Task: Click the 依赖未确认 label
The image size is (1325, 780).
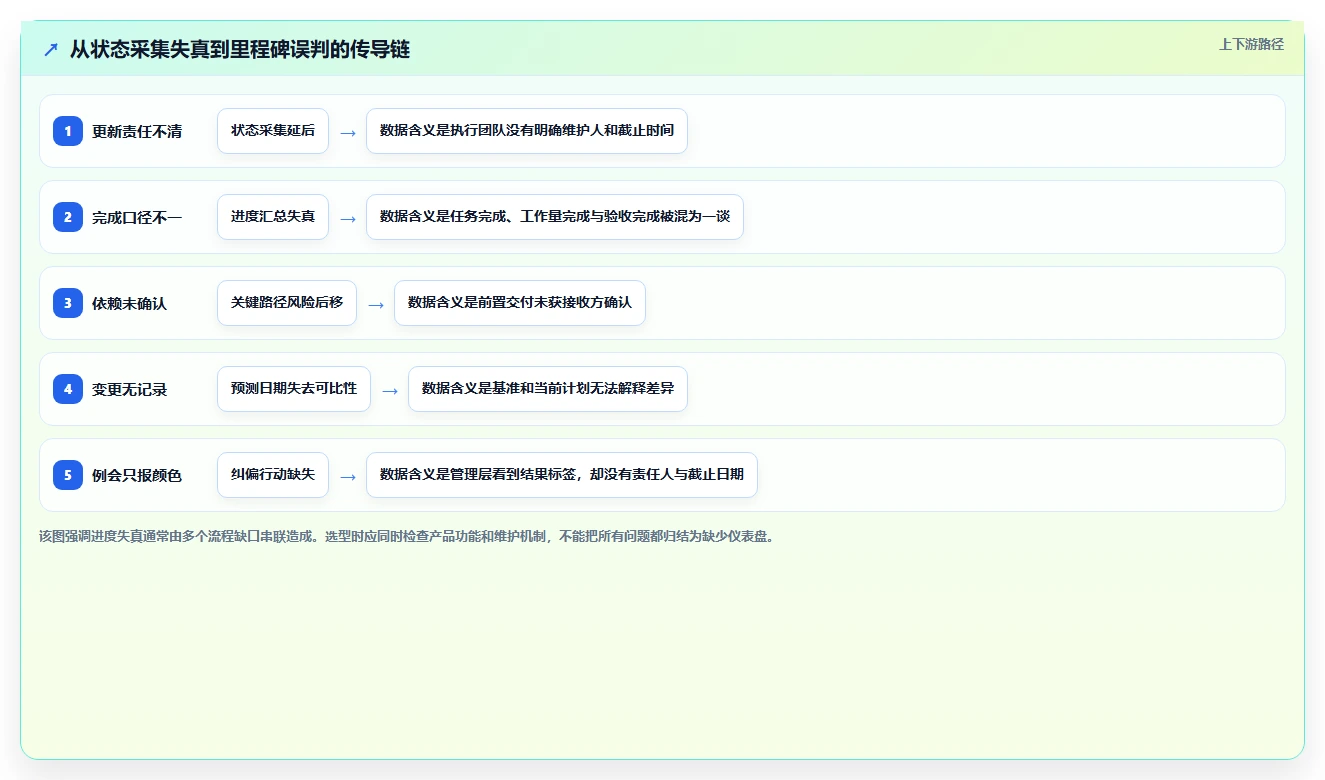Action: tap(130, 303)
